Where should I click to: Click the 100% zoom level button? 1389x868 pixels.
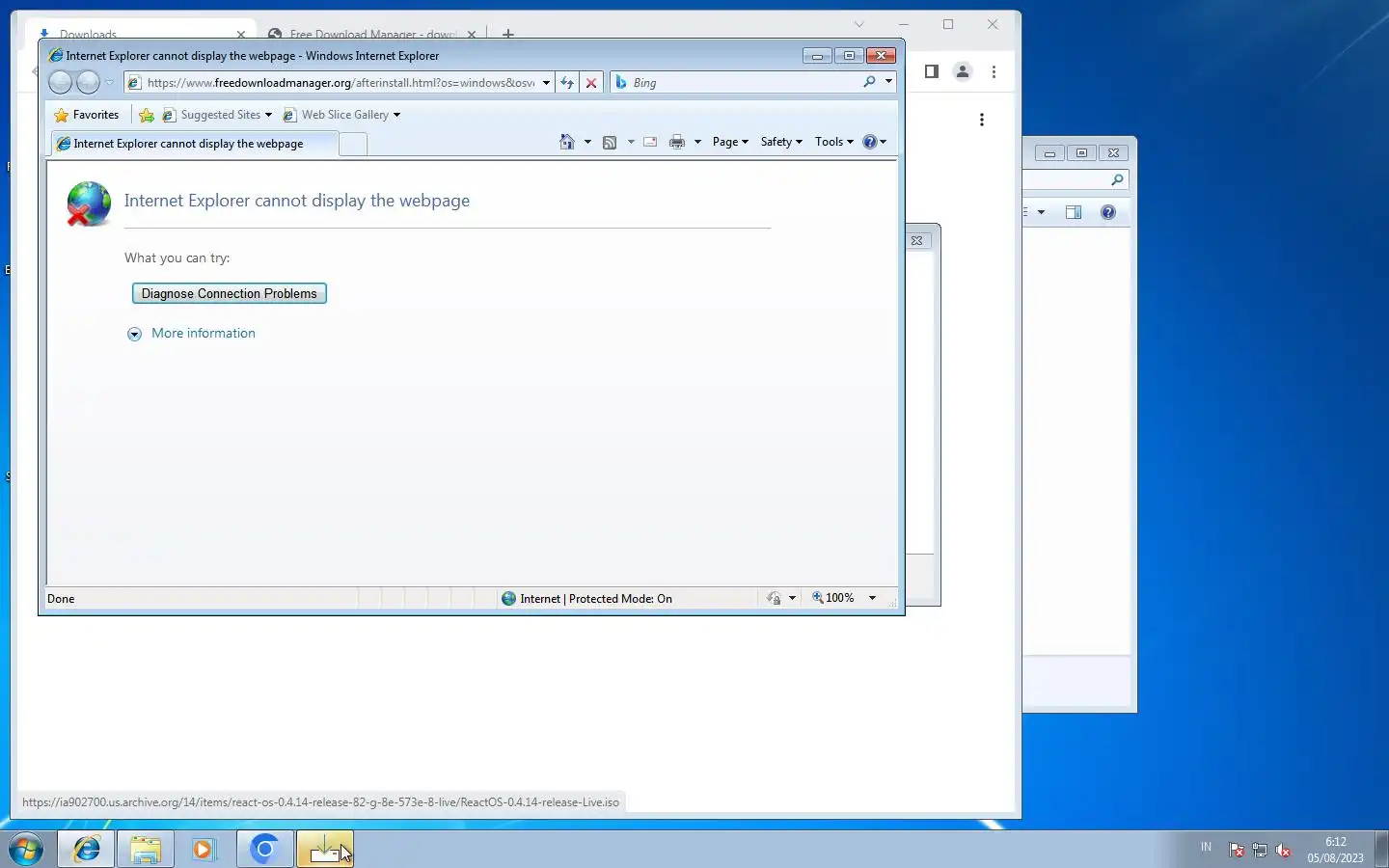point(833,598)
